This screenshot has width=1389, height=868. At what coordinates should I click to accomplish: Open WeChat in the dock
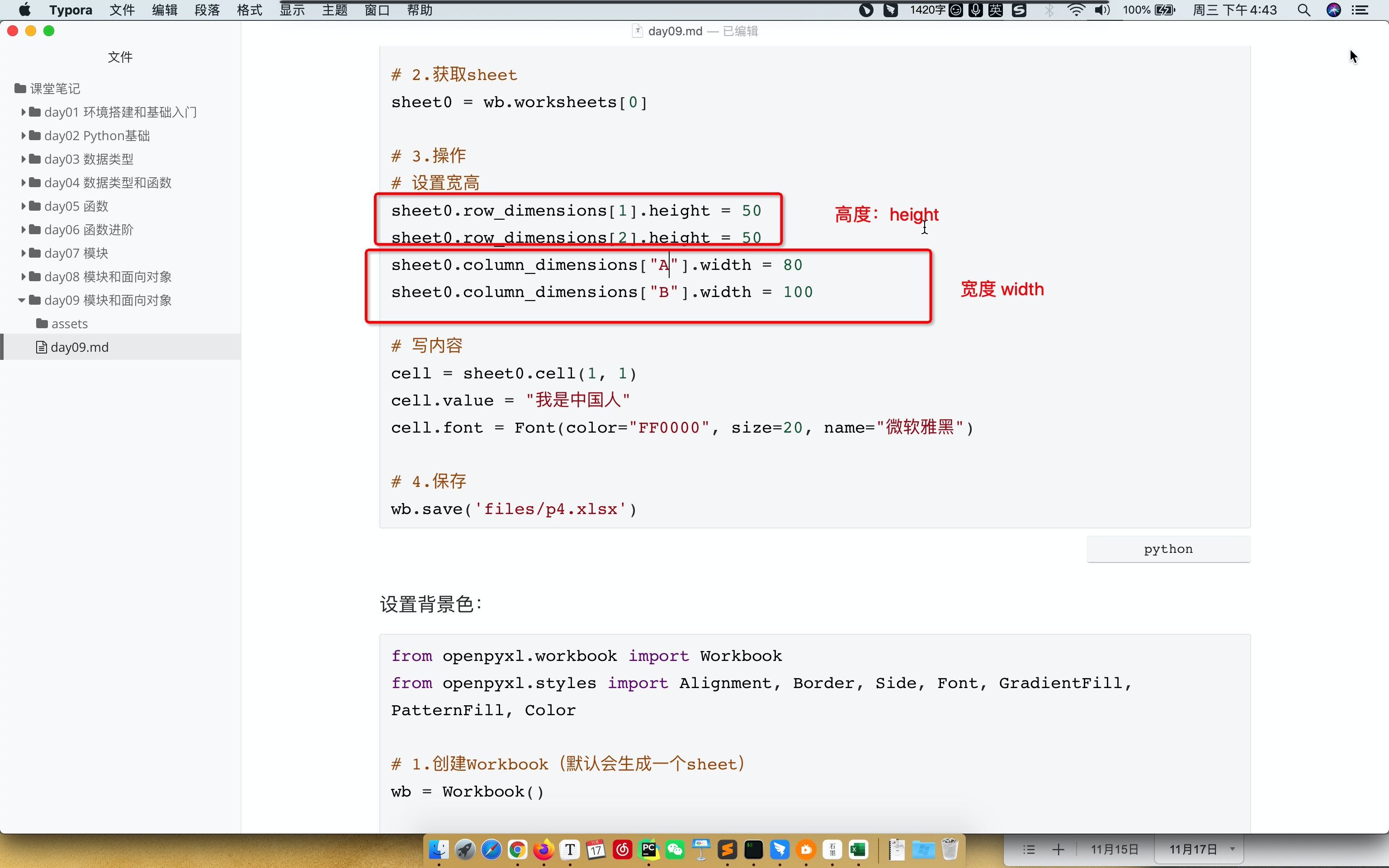point(675,849)
